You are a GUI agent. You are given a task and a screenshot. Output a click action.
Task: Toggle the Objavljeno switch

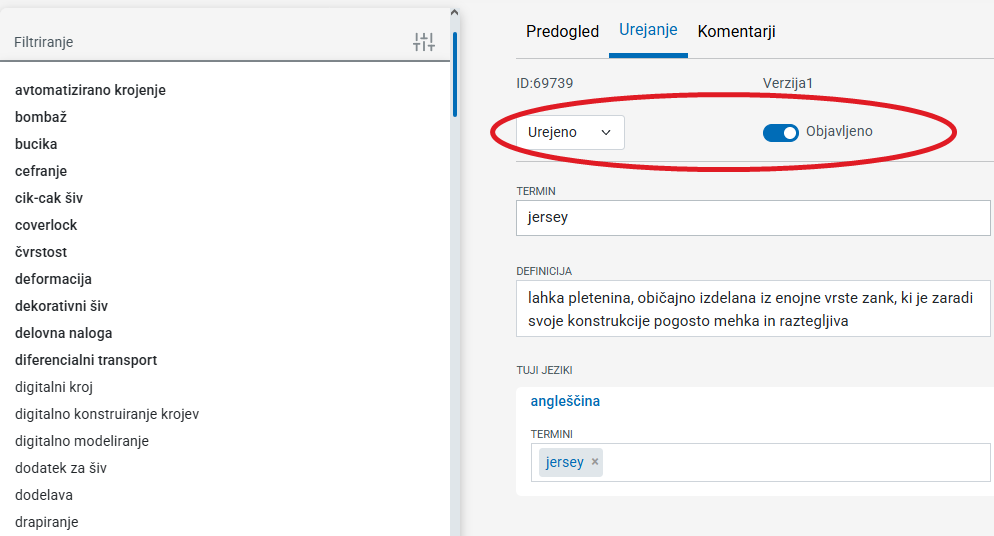click(x=780, y=132)
